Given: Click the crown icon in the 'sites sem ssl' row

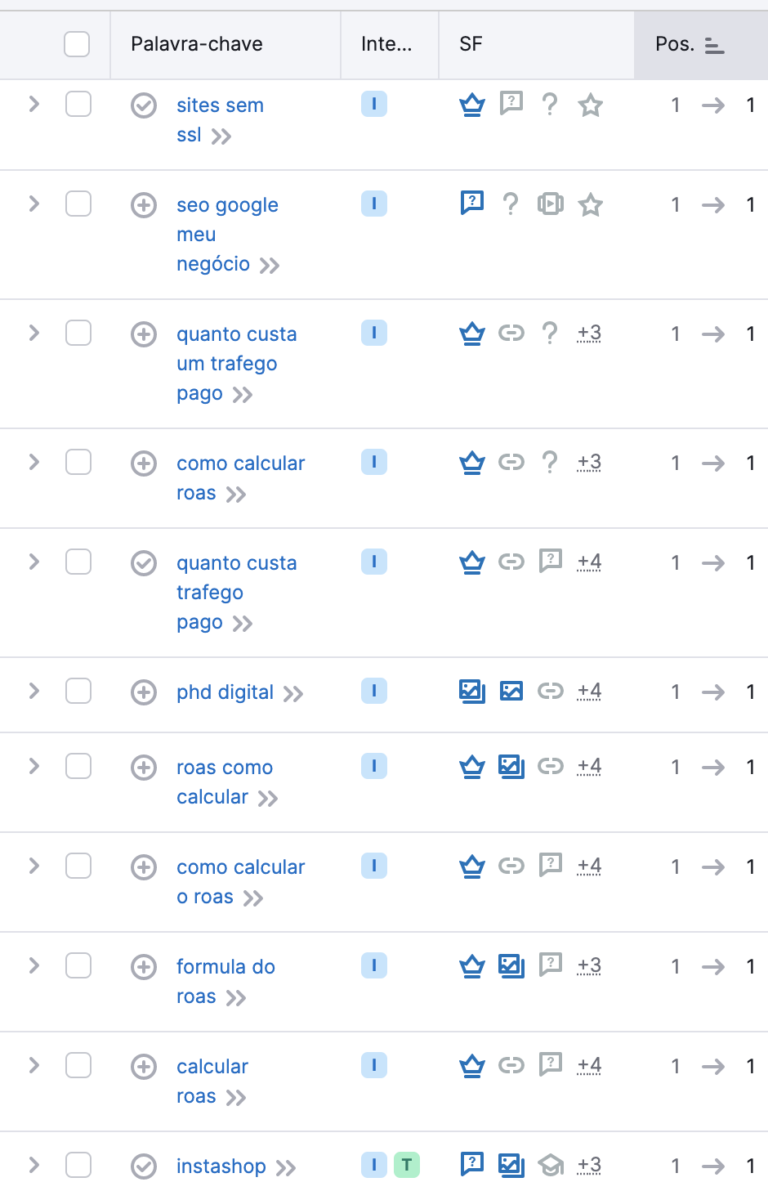Looking at the screenshot, I should [472, 104].
